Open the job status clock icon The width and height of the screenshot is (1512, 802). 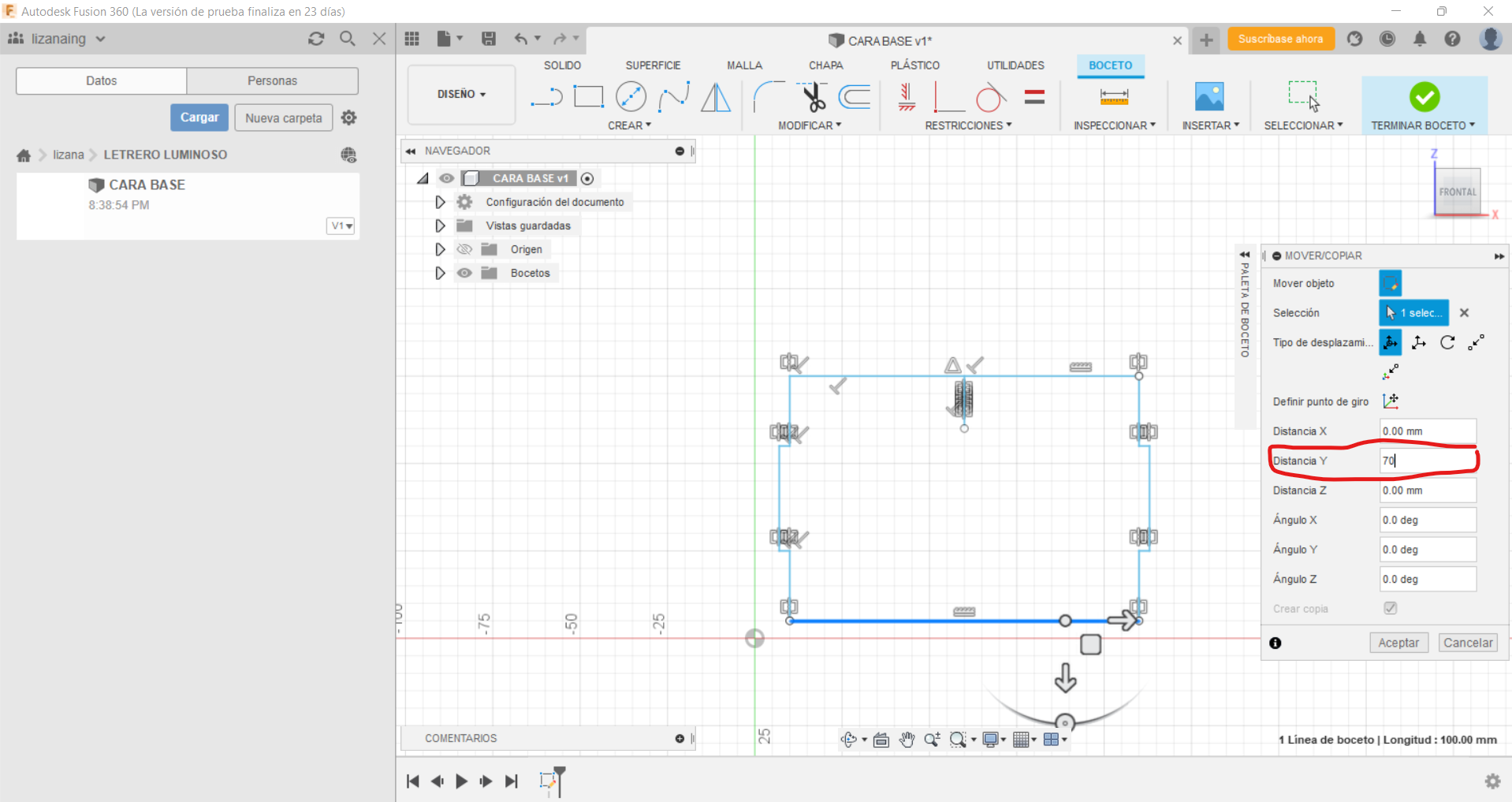1387,39
